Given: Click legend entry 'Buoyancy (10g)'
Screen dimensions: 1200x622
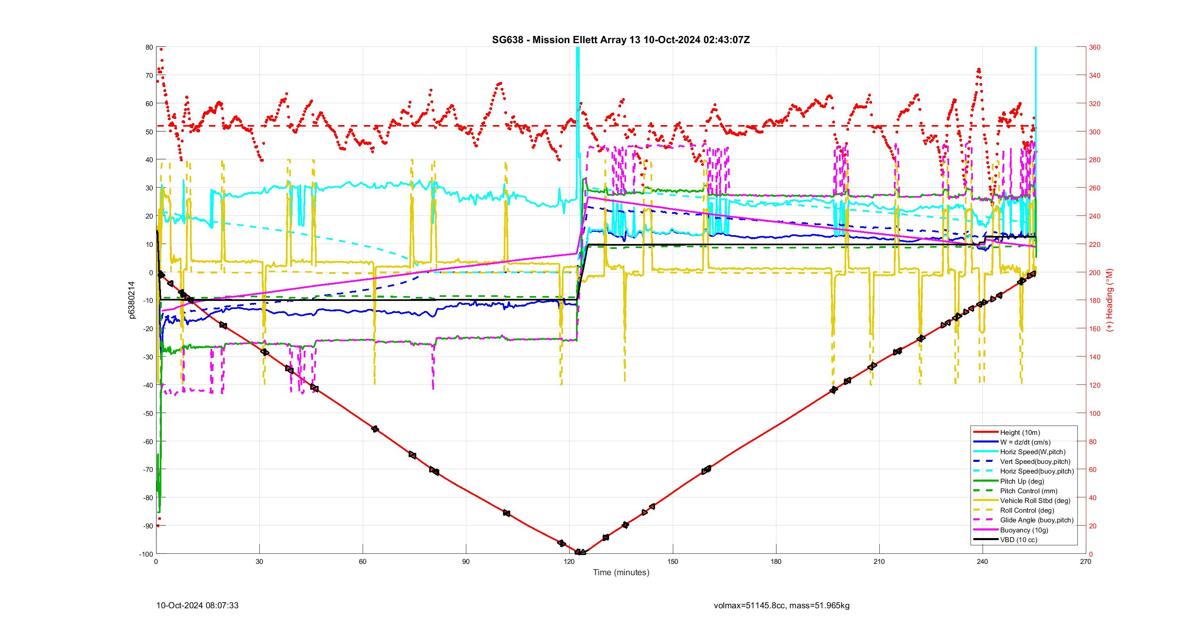Looking at the screenshot, I should click(1024, 529).
